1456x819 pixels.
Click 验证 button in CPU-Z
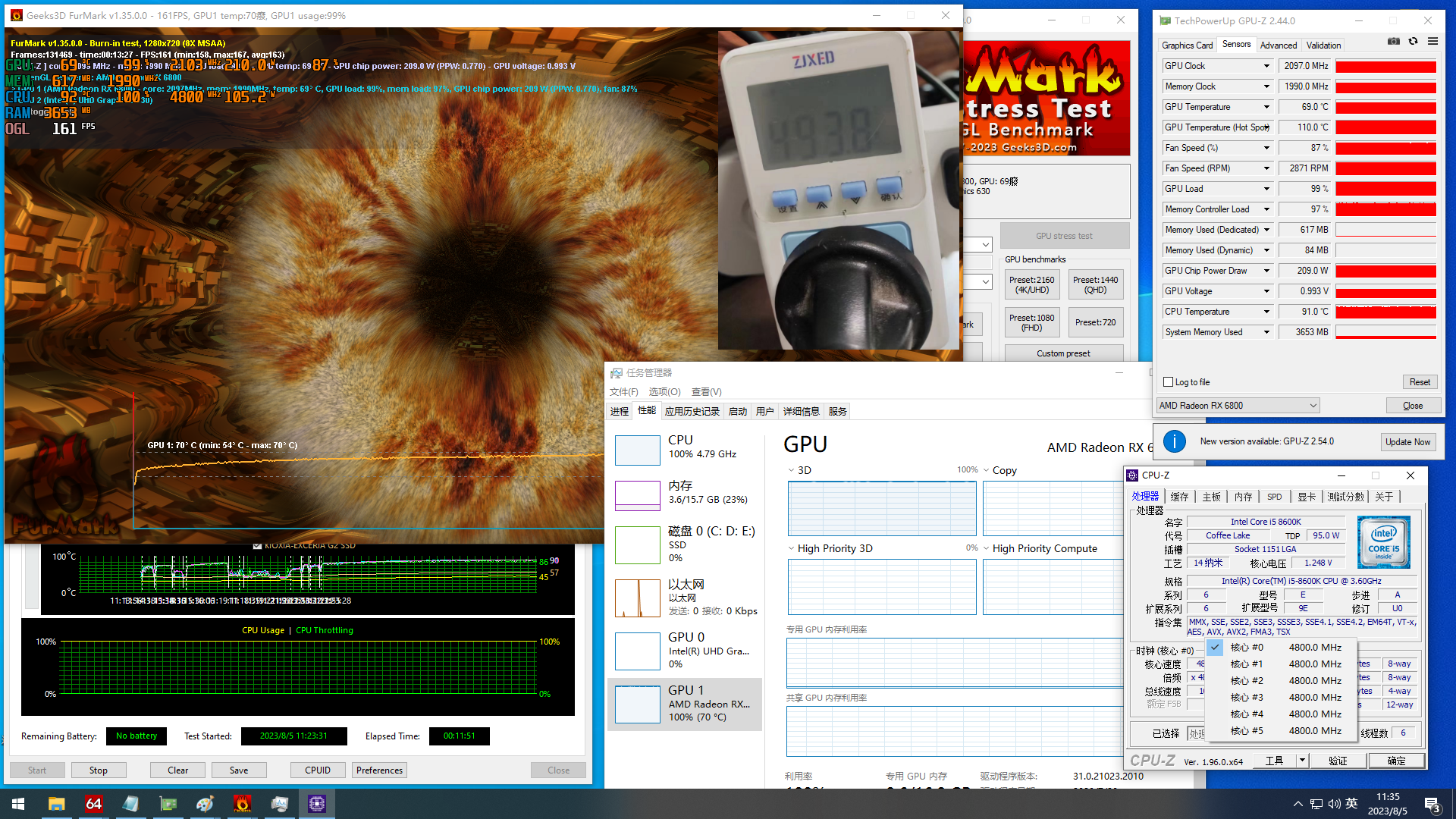click(1338, 761)
